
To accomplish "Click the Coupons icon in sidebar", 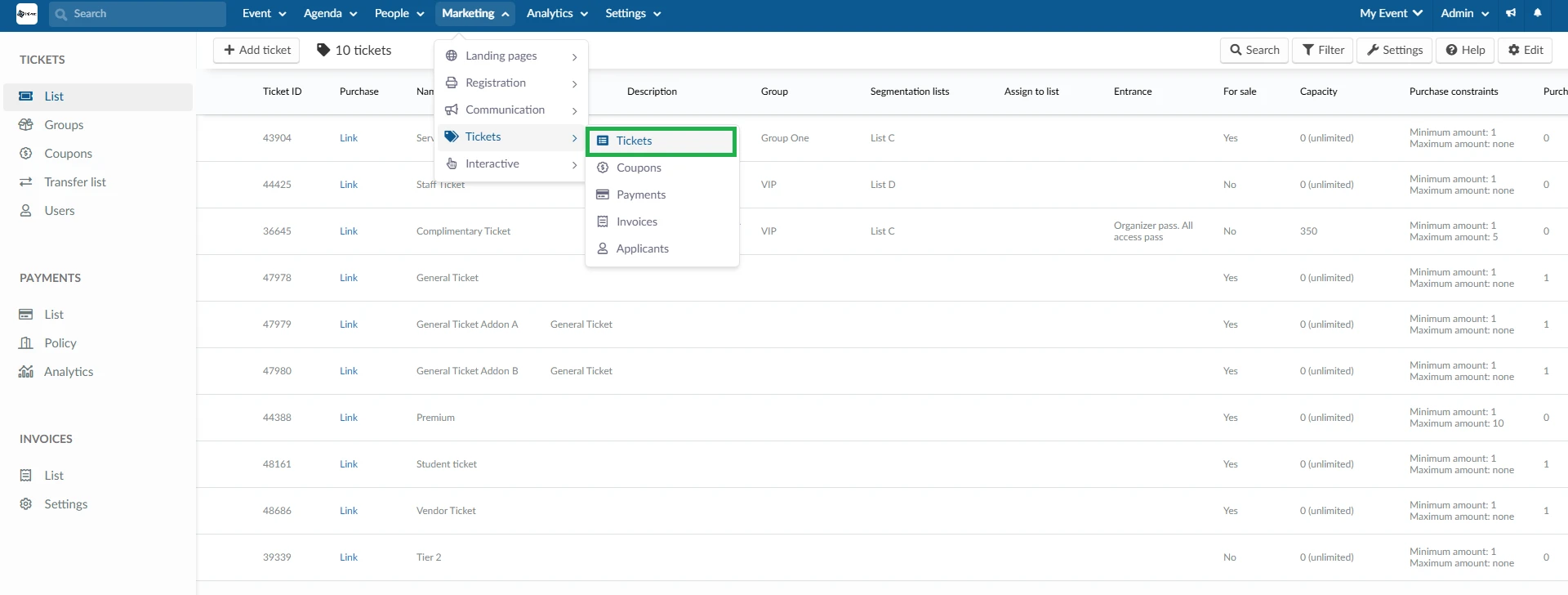I will tap(26, 153).
